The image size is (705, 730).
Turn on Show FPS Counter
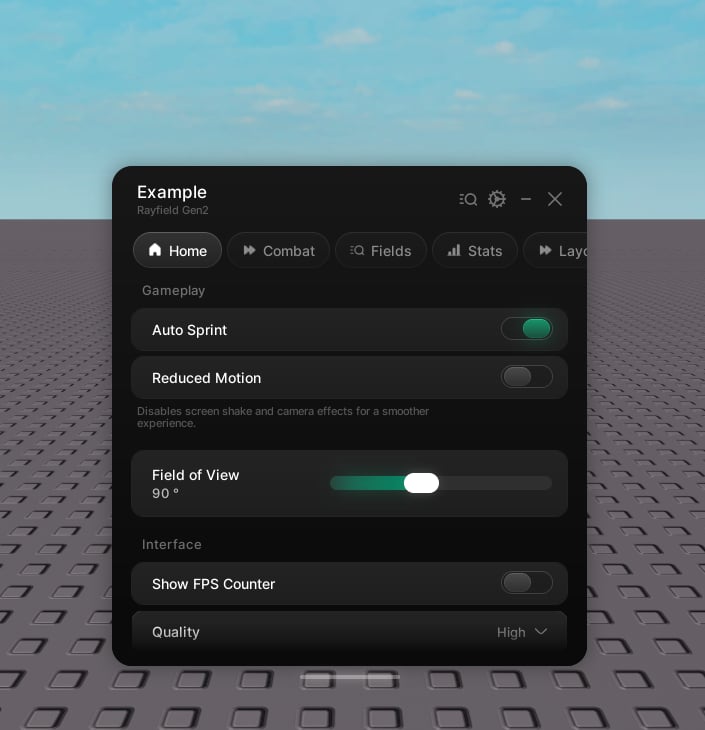pyautogui.click(x=527, y=582)
